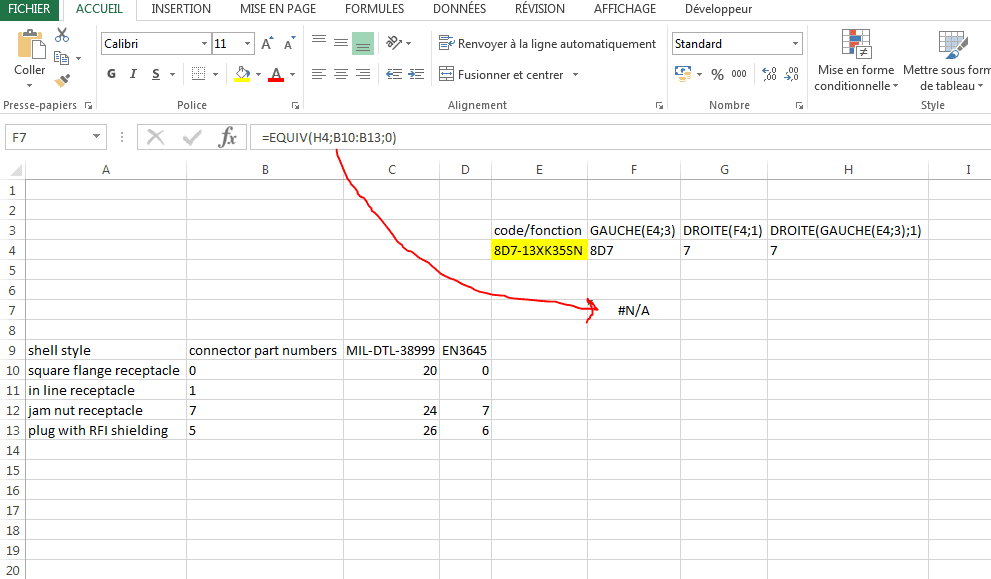Open the Standard number format dropdown

click(796, 44)
